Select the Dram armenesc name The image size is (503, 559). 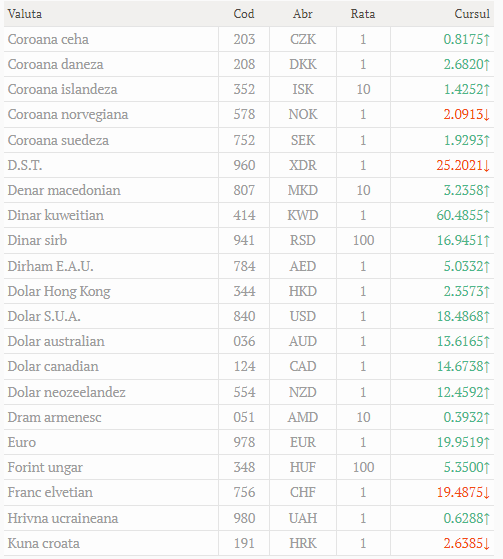pos(54,417)
